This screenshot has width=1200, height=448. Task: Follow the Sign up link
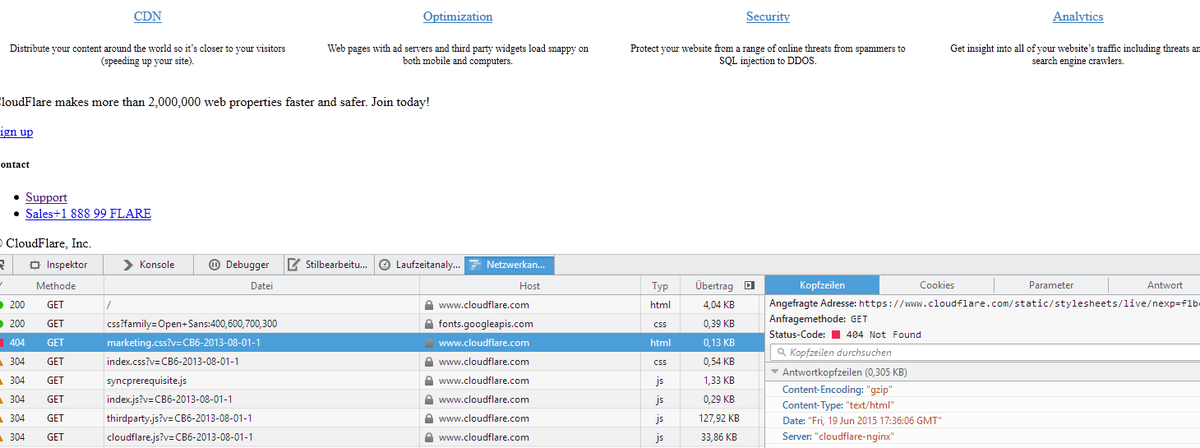pyautogui.click(x=16, y=132)
